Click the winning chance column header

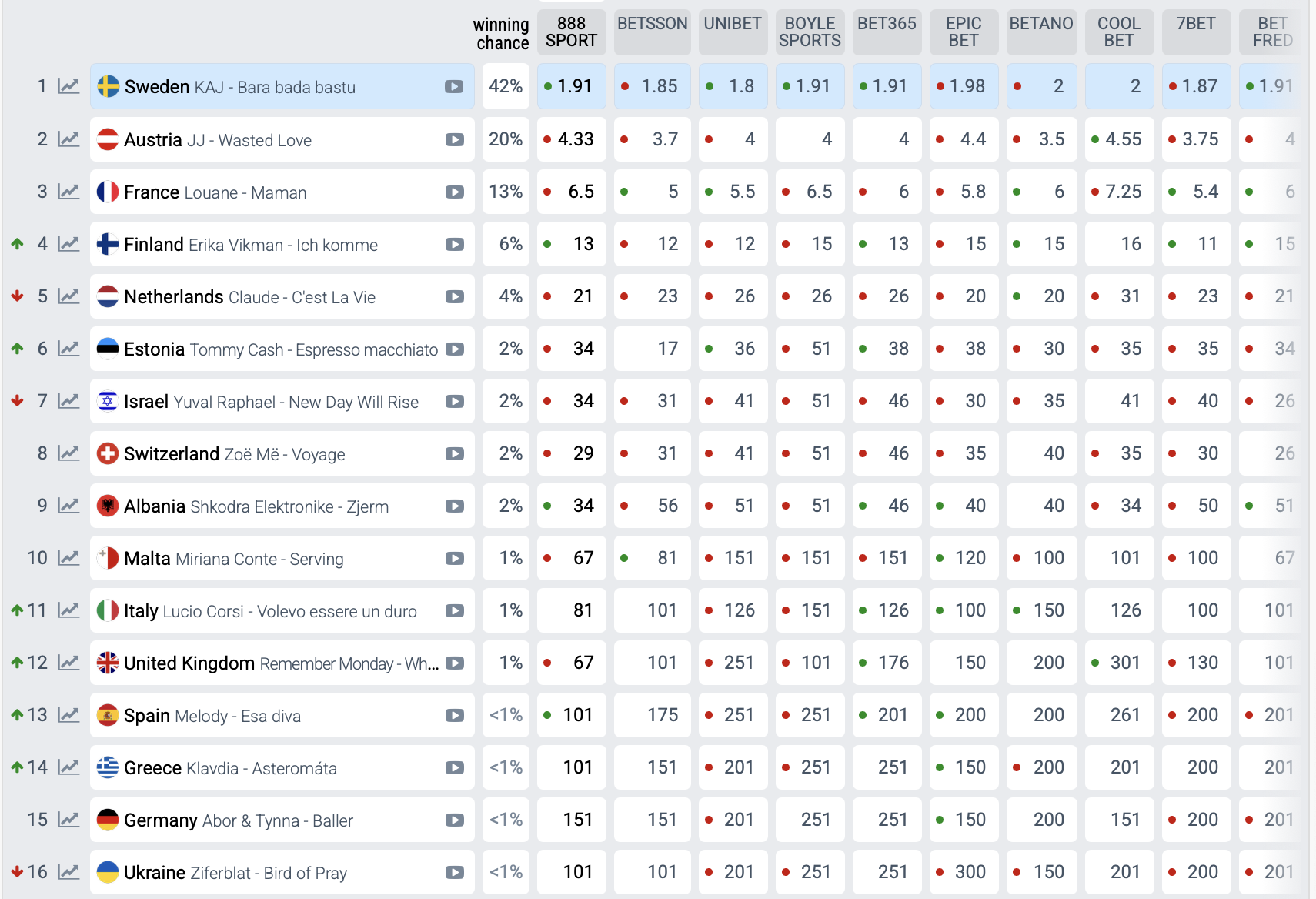tap(502, 34)
